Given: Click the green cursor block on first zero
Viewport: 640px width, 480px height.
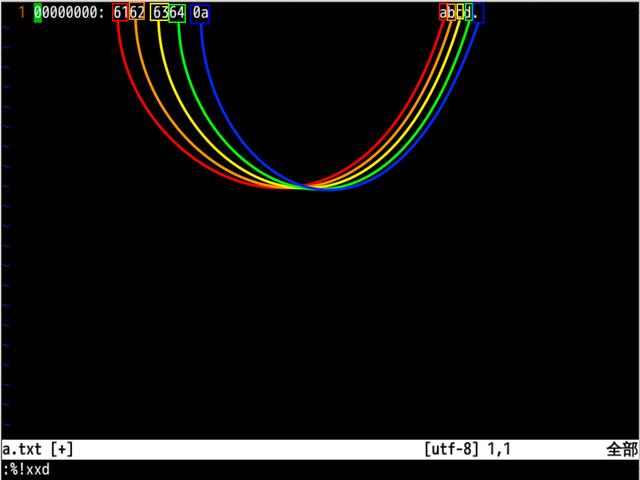Looking at the screenshot, I should coord(38,13).
